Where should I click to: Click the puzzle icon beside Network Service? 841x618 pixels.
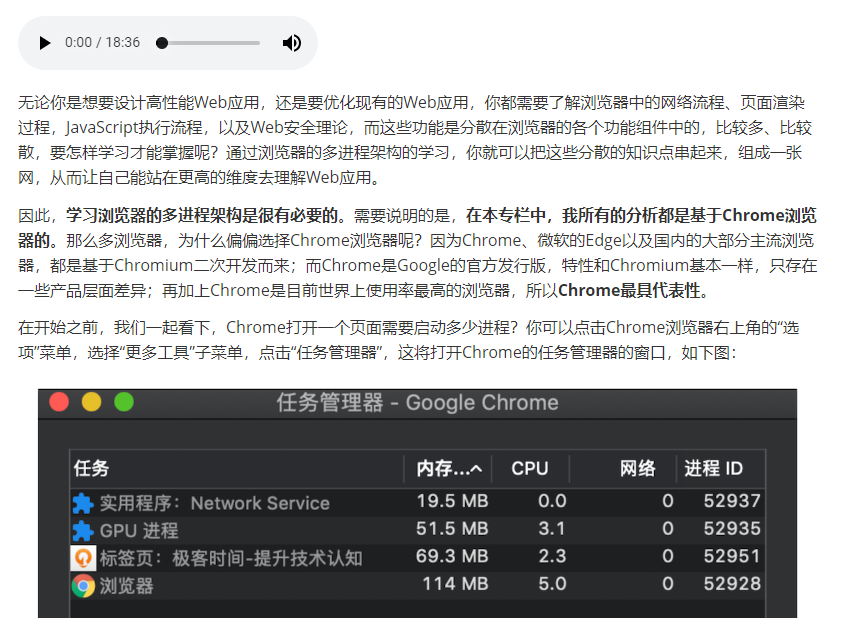(83, 503)
